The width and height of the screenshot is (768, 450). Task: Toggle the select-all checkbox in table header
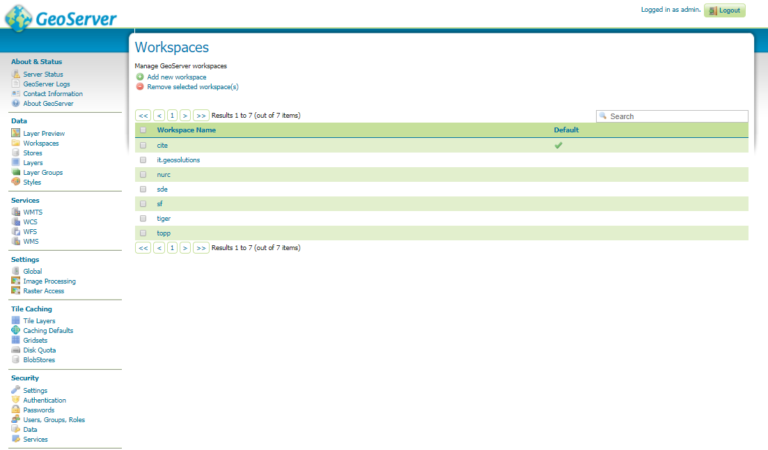(143, 130)
